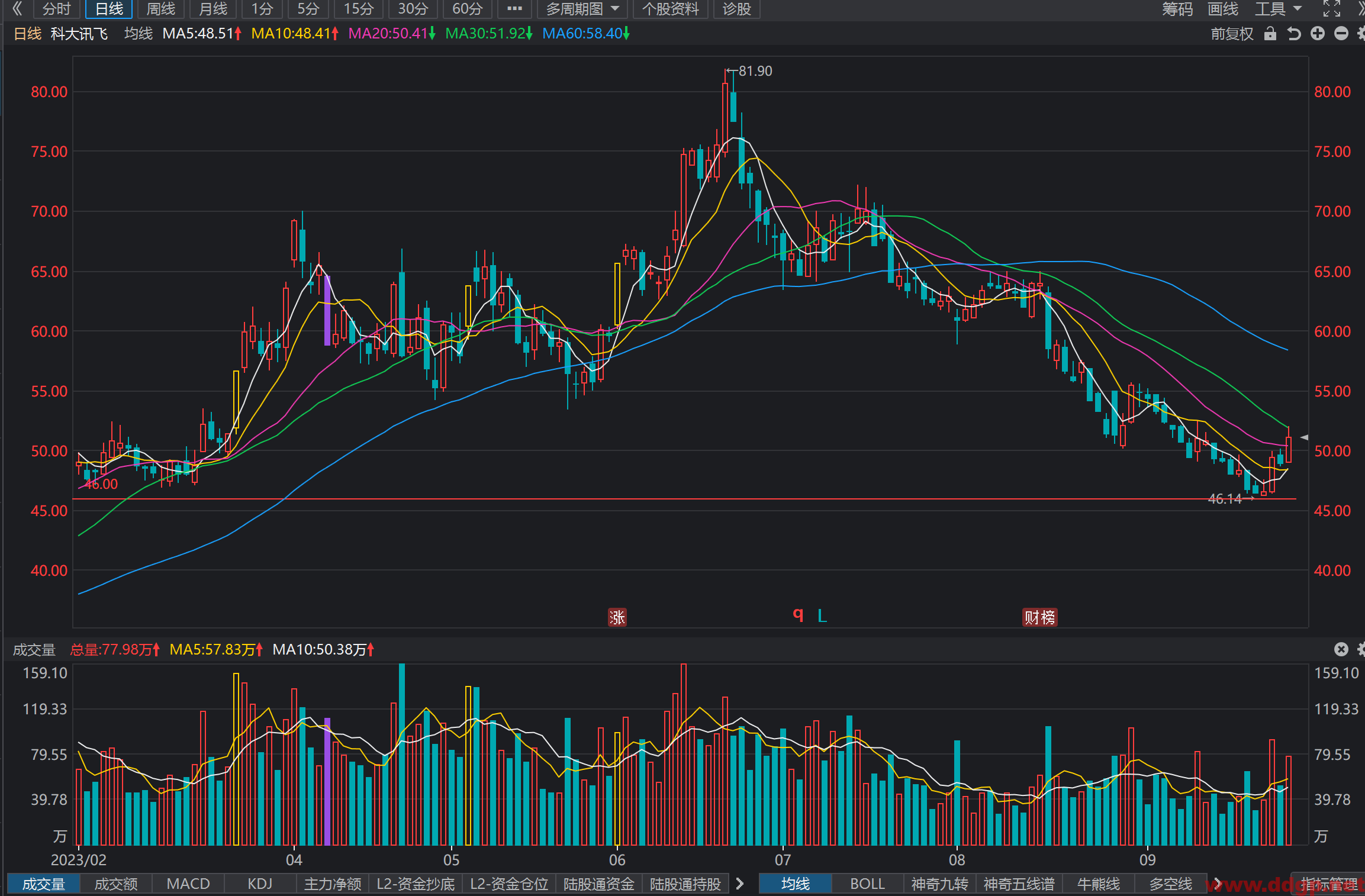
Task: Click the volume MA10:50.38万 label
Action: (x=323, y=649)
